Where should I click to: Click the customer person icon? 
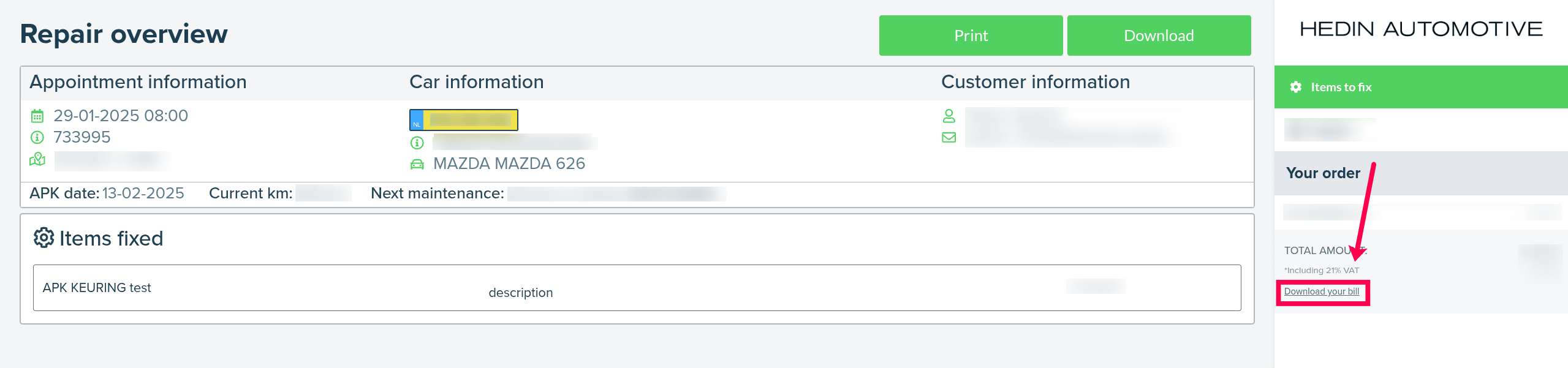click(x=949, y=116)
